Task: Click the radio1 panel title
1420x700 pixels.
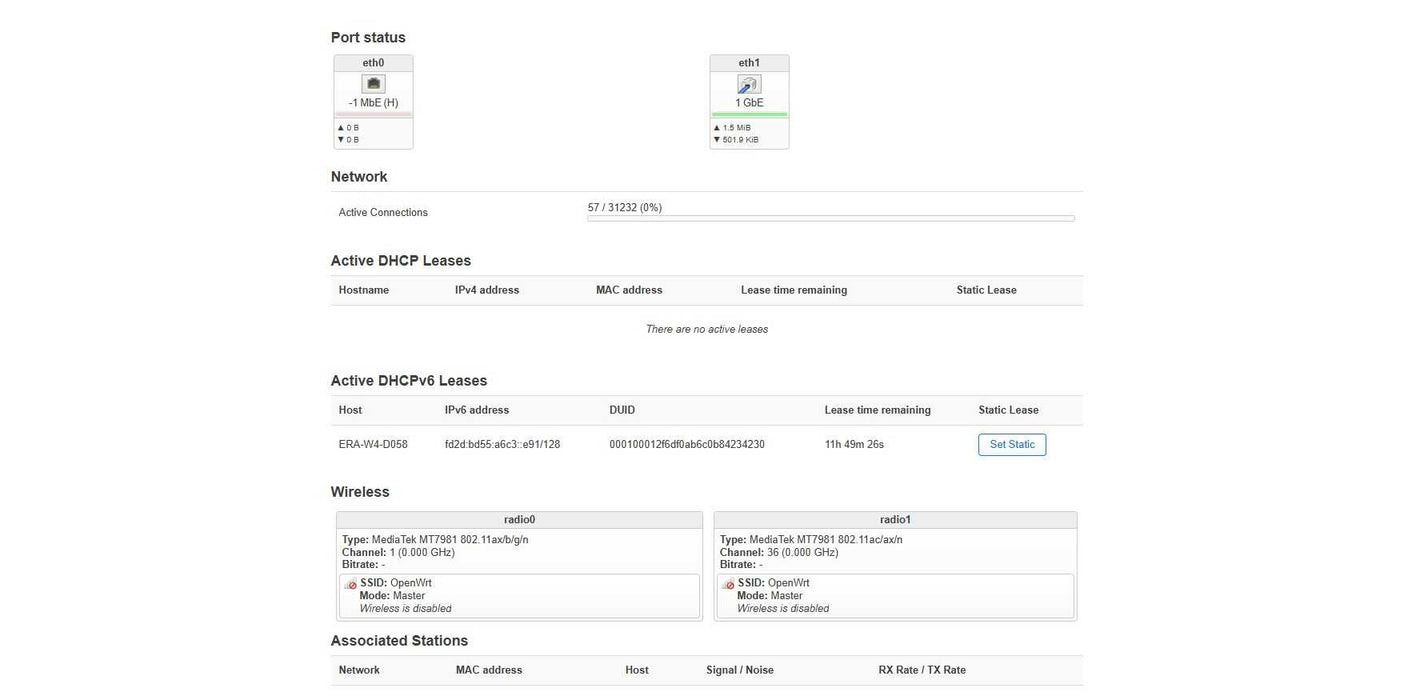Action: pyautogui.click(x=895, y=520)
